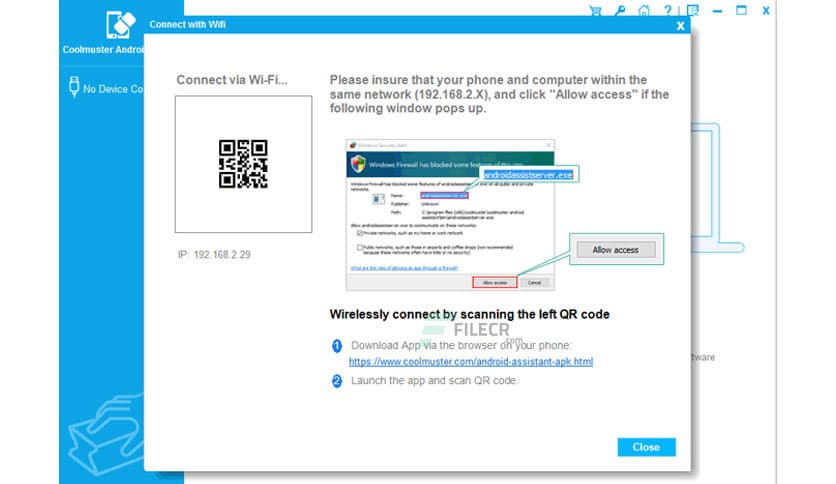The width and height of the screenshot is (836, 484).
Task: Select the No Device Connected USB icon
Action: (74, 86)
